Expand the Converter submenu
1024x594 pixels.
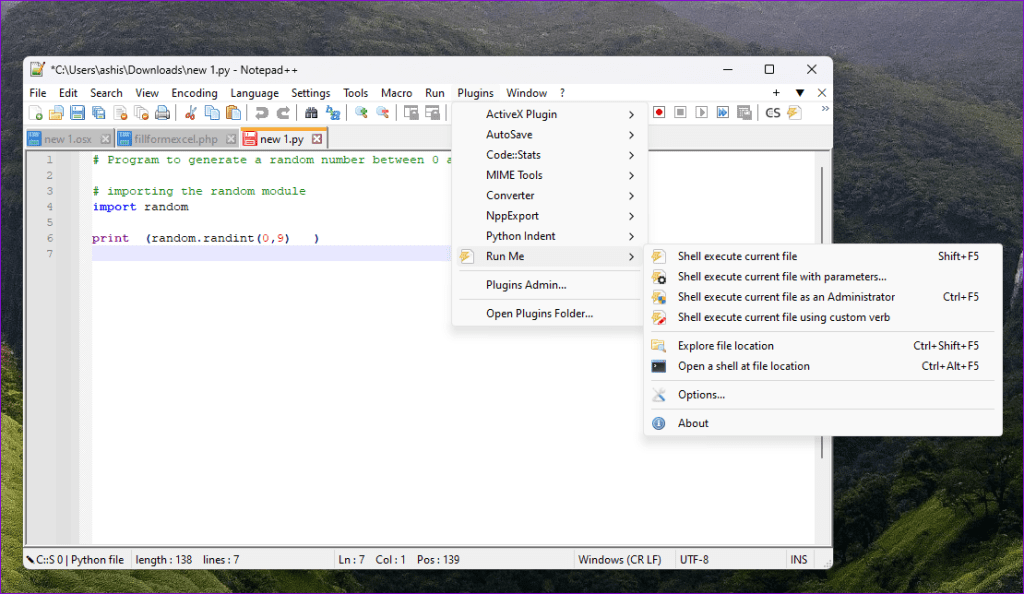(549, 195)
